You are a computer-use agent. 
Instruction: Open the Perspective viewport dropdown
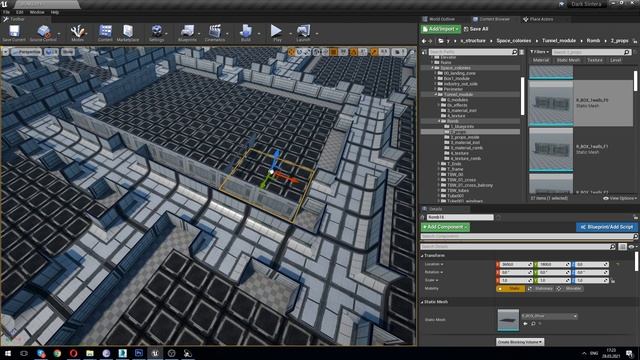27,52
